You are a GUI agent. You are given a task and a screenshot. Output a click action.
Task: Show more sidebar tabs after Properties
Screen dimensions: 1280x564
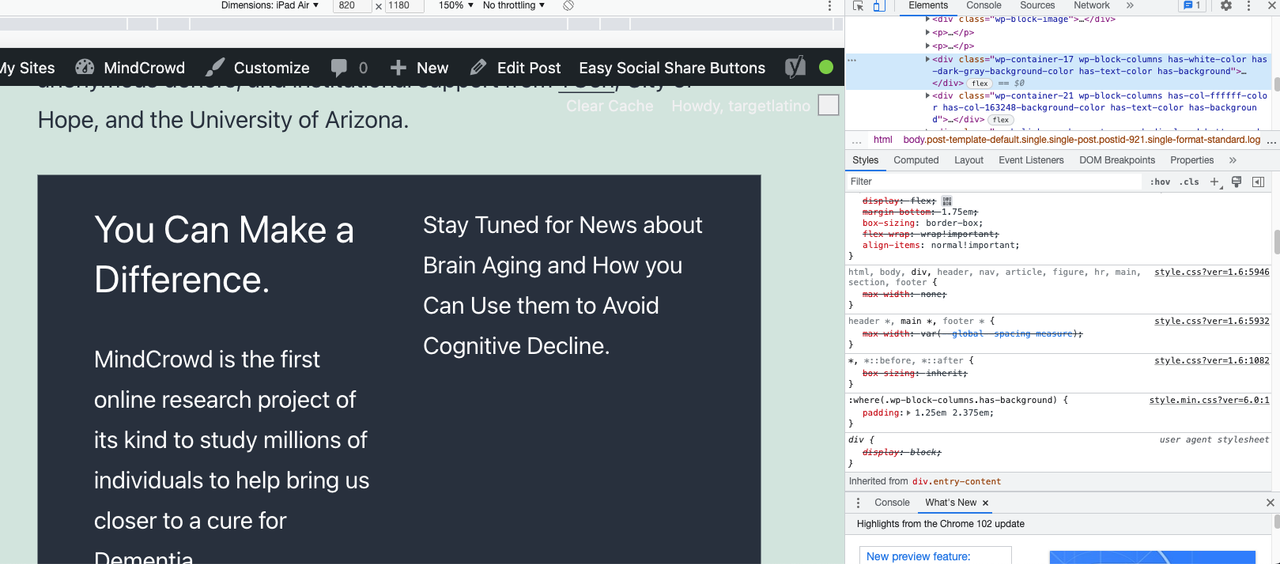pyautogui.click(x=1233, y=160)
